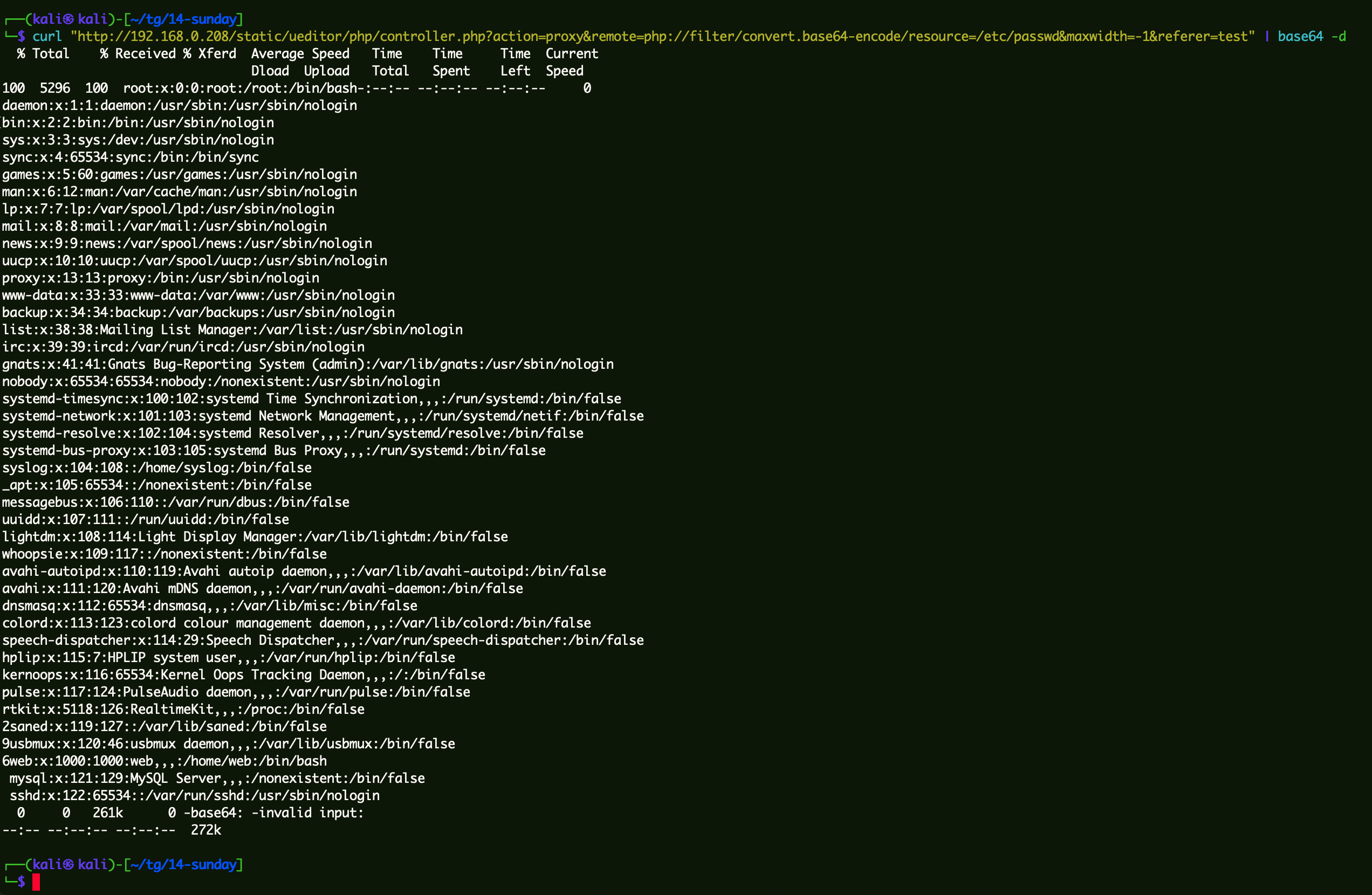Click the www-data passwd line

tap(198, 295)
